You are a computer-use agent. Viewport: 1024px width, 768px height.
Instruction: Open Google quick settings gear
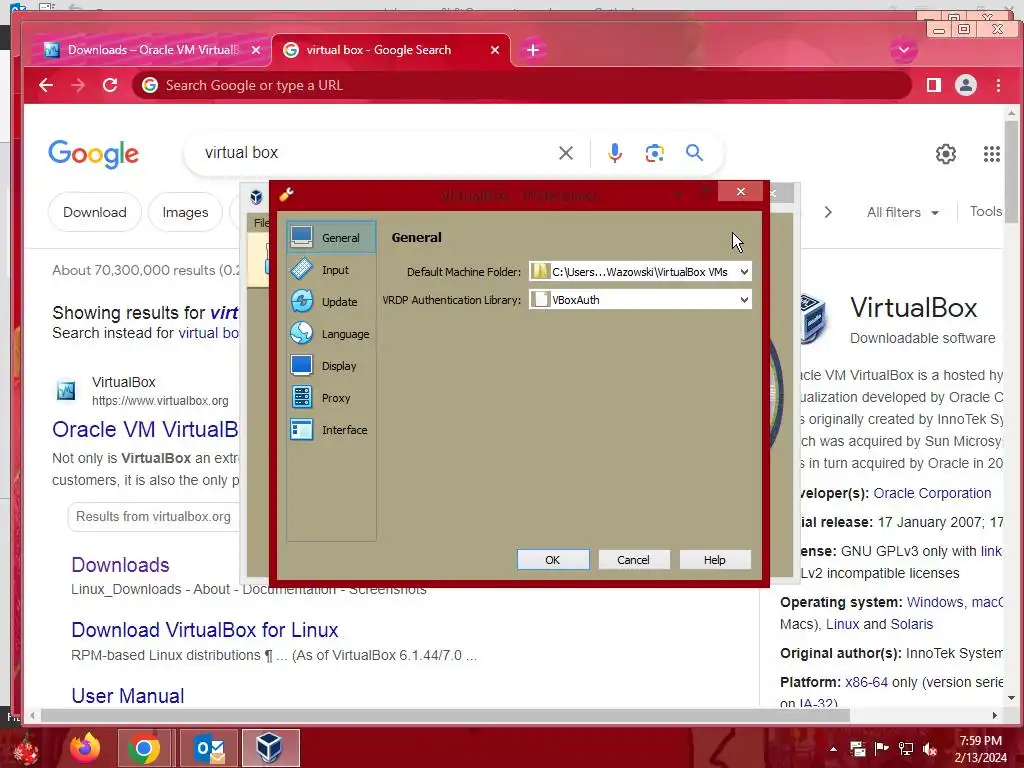(946, 154)
